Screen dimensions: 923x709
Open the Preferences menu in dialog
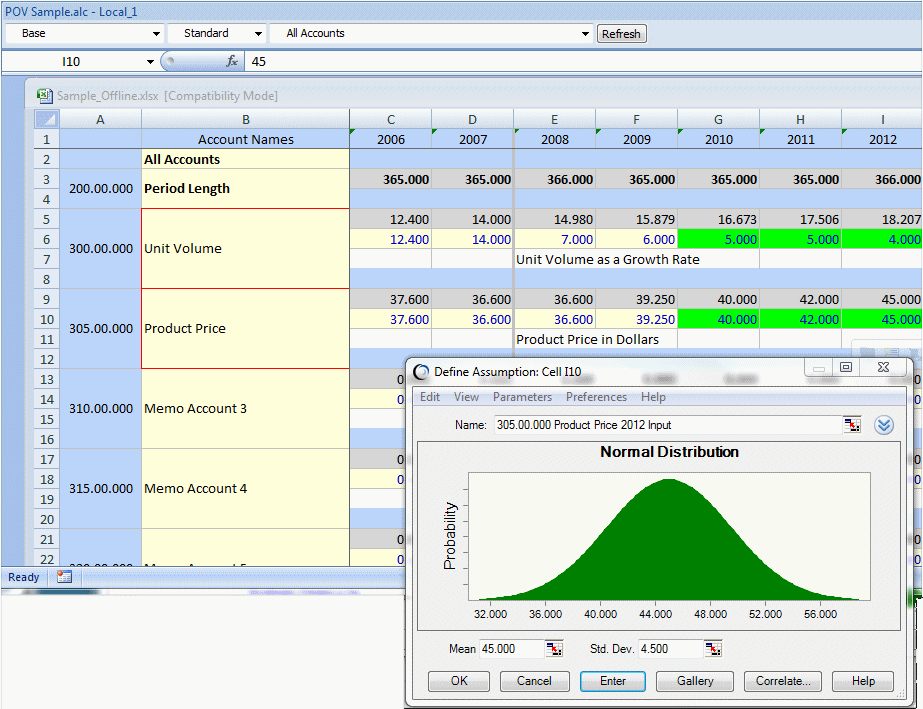pyautogui.click(x=596, y=397)
